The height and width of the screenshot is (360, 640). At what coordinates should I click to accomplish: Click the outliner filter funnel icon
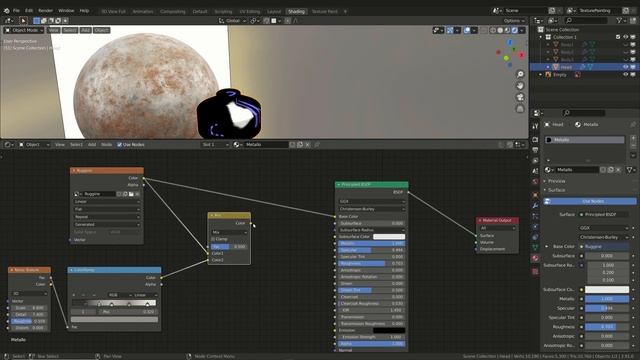tap(620, 20)
